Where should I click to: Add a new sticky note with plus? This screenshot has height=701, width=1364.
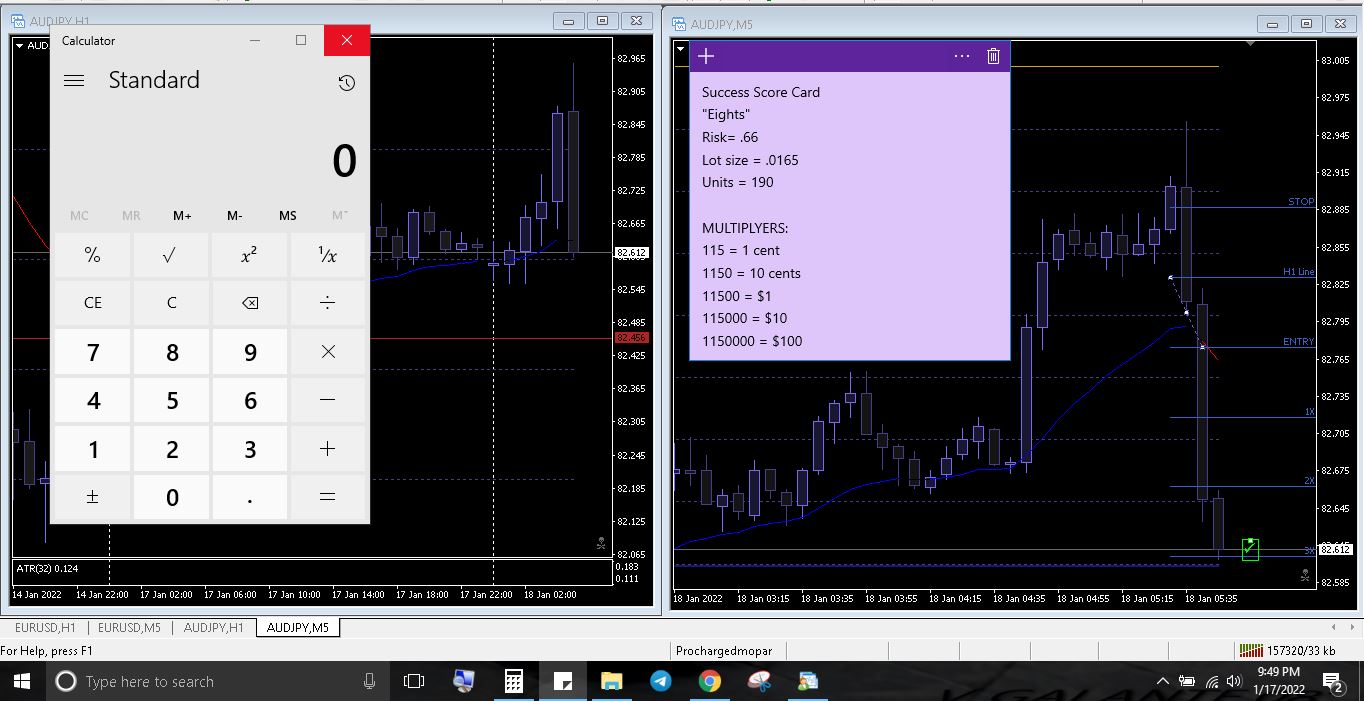pos(706,56)
